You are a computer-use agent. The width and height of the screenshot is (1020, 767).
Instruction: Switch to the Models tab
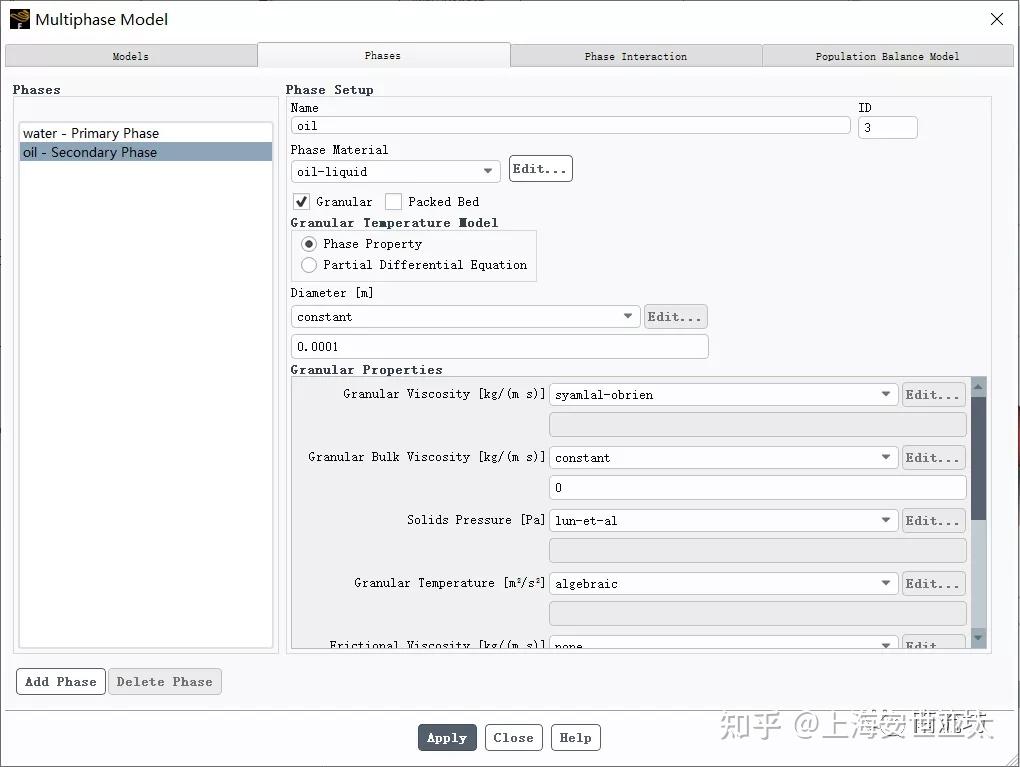pyautogui.click(x=131, y=56)
